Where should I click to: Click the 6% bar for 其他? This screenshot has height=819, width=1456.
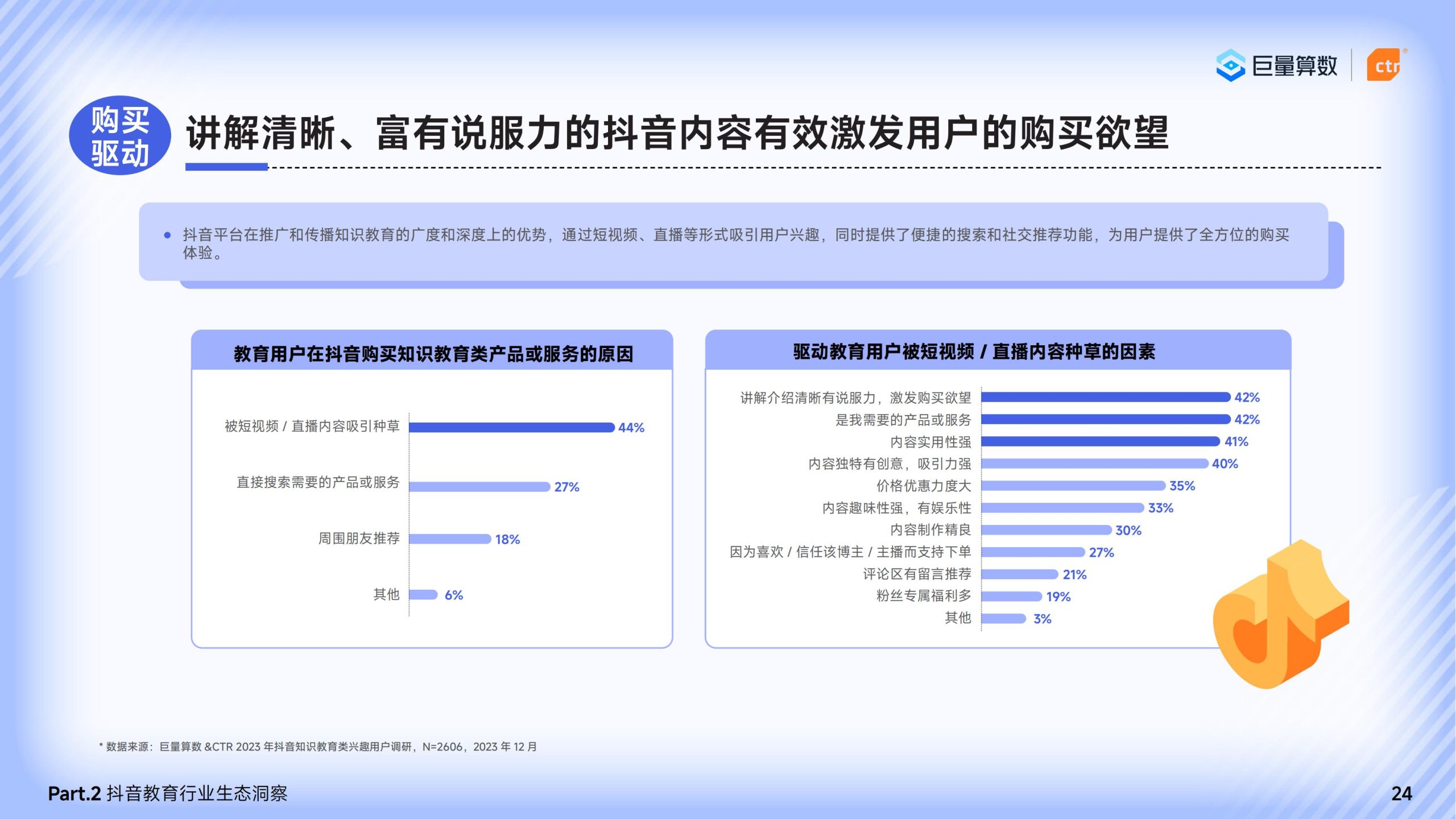[x=423, y=595]
